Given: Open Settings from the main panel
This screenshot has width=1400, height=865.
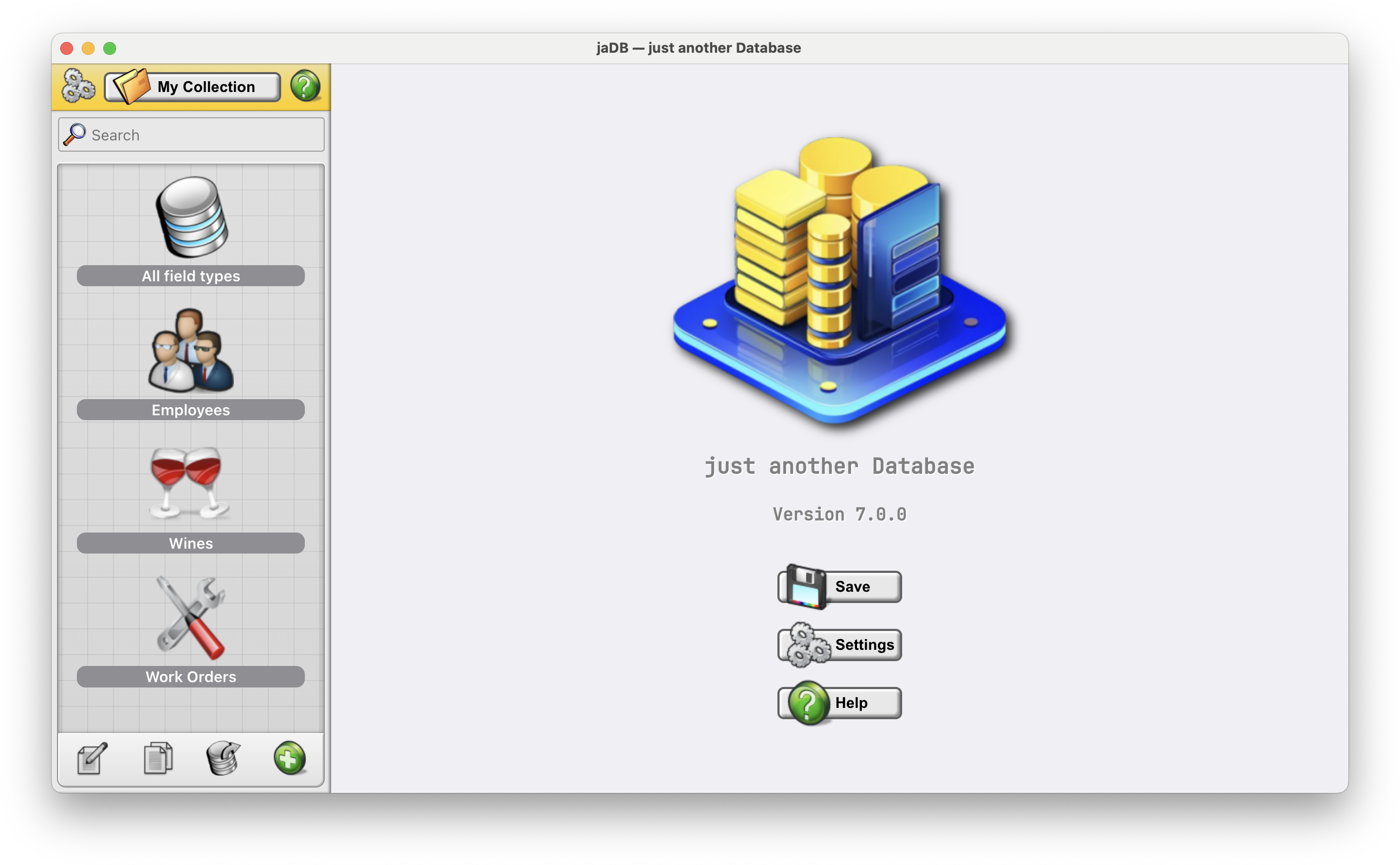Looking at the screenshot, I should (839, 645).
